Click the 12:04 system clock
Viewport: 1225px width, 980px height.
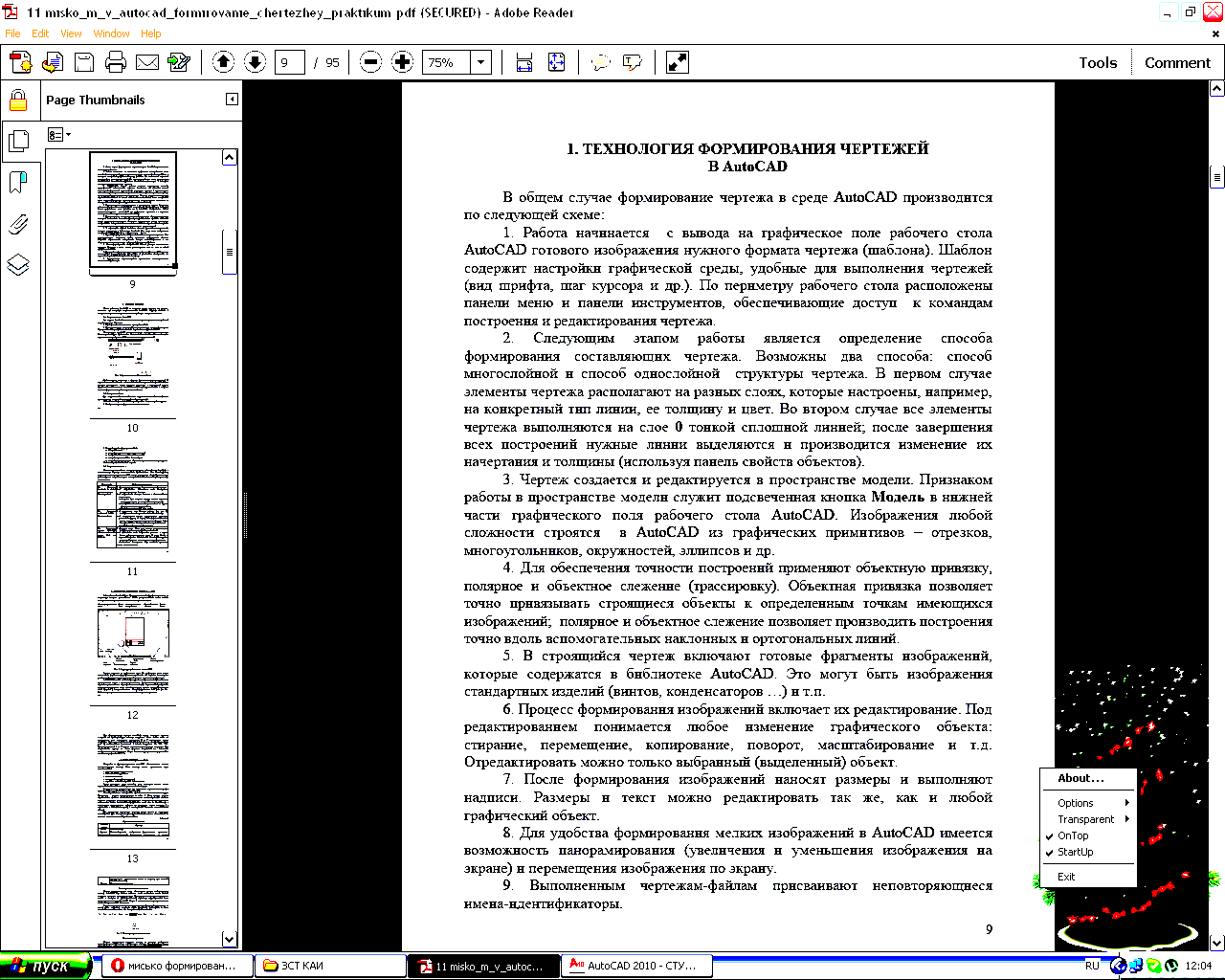(x=1198, y=966)
